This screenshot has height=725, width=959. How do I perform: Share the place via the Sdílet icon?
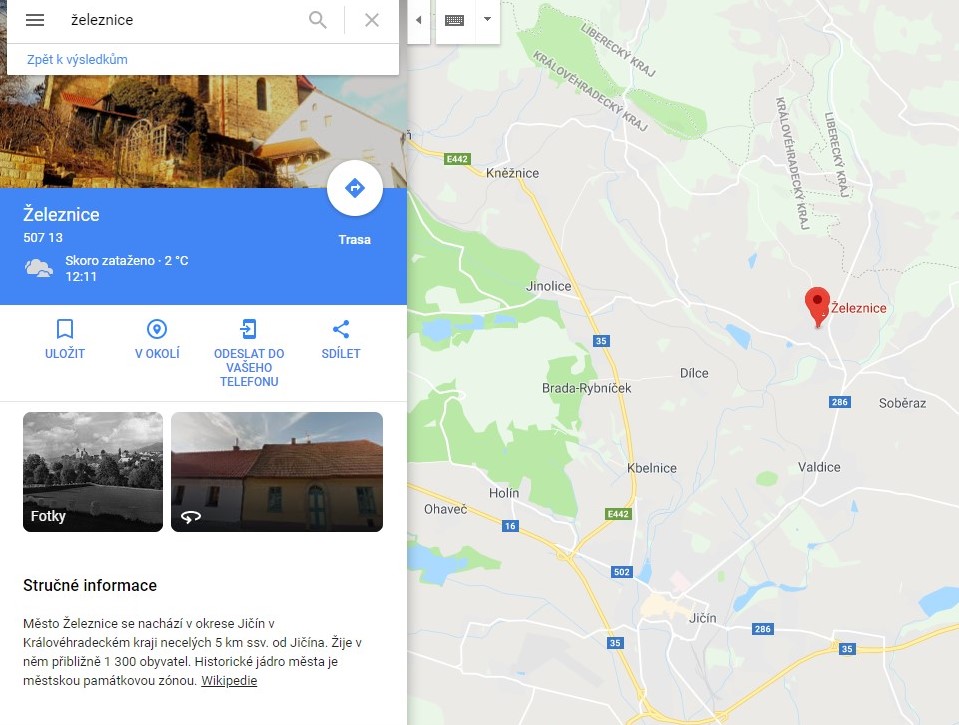(341, 329)
